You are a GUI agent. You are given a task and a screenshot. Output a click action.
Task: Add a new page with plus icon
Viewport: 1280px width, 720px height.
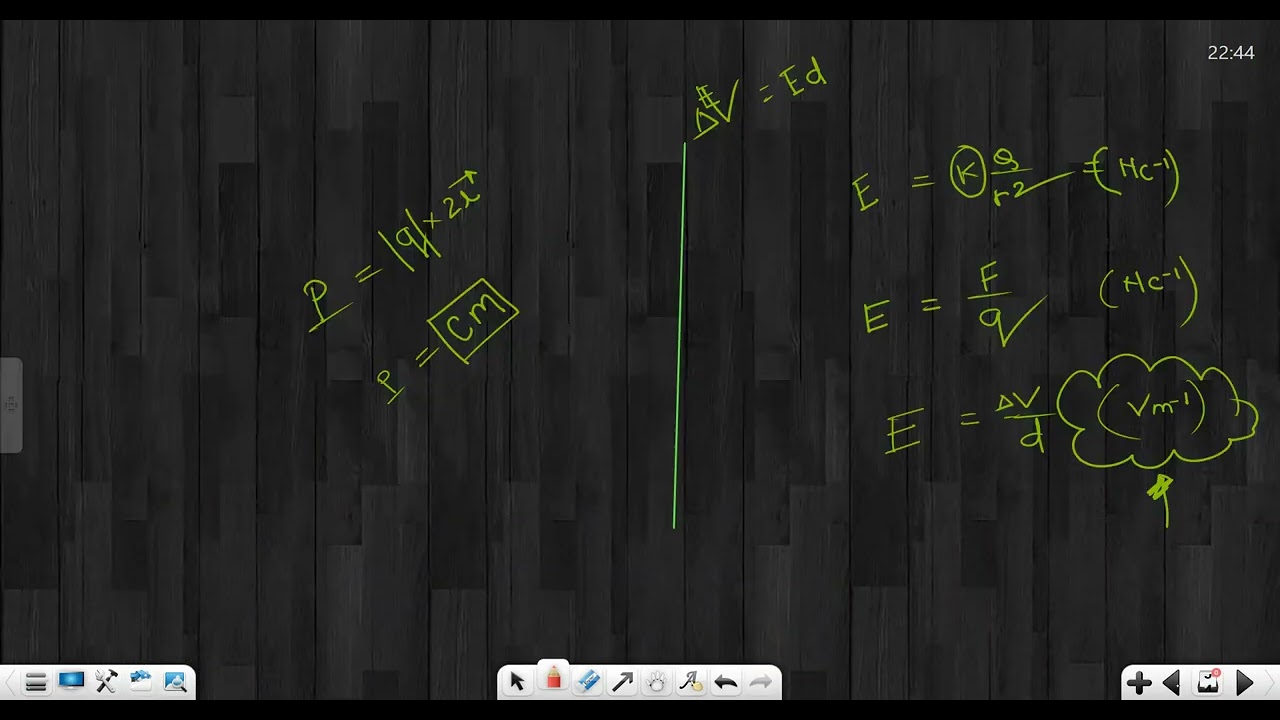[x=1139, y=683]
